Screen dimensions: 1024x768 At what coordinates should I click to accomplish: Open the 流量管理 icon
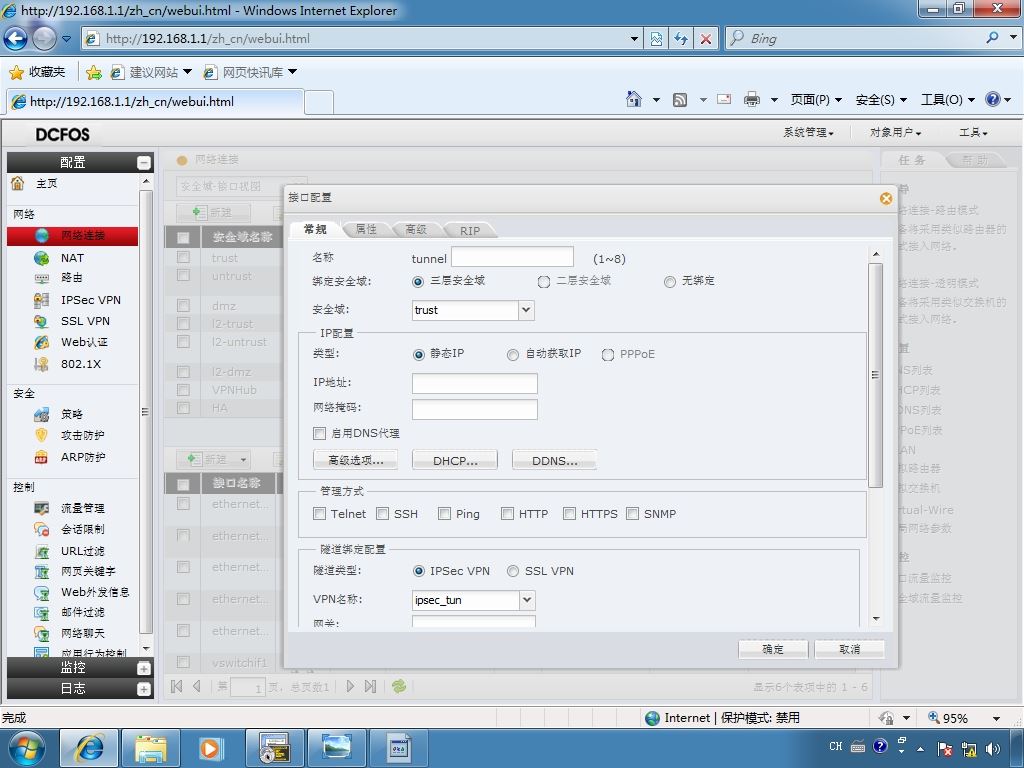[41, 508]
